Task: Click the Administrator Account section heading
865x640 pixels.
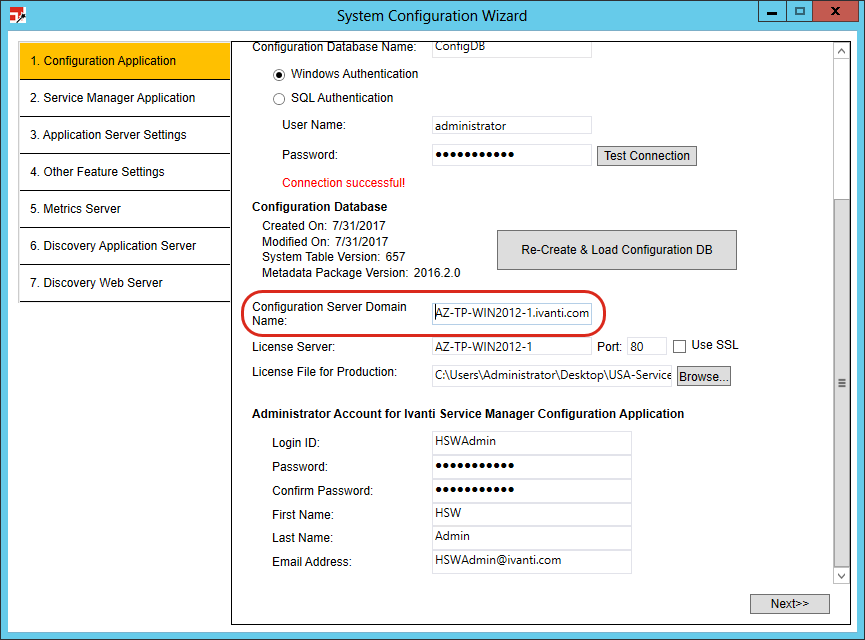Action: pos(468,414)
